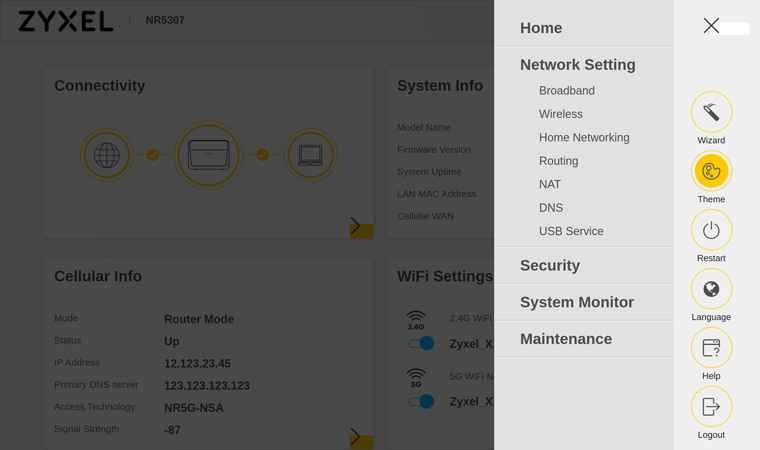Open the Home link in the menu

point(541,28)
